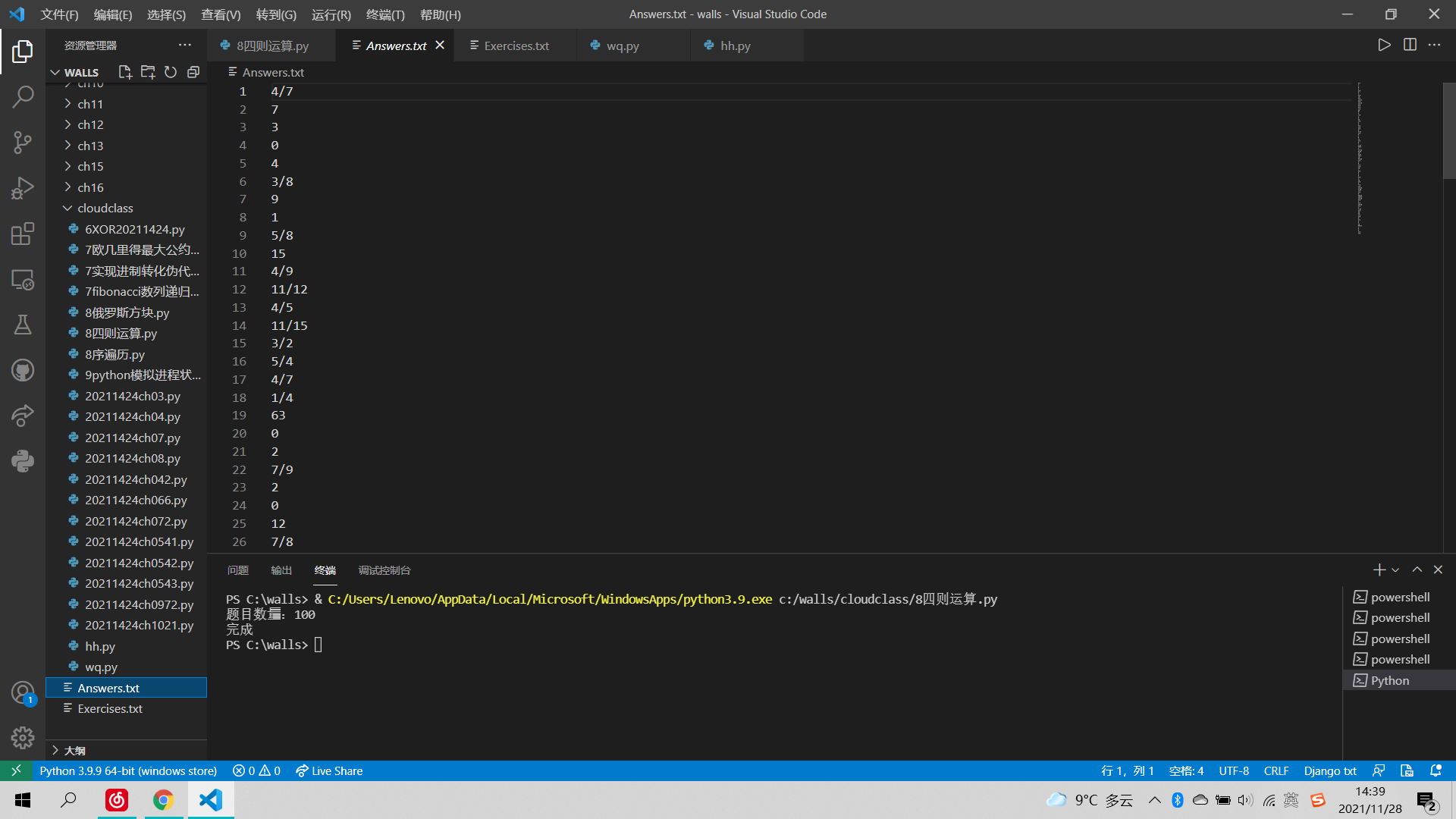
Task: Switch to the Exercises.txt editor tab
Action: coord(516,45)
